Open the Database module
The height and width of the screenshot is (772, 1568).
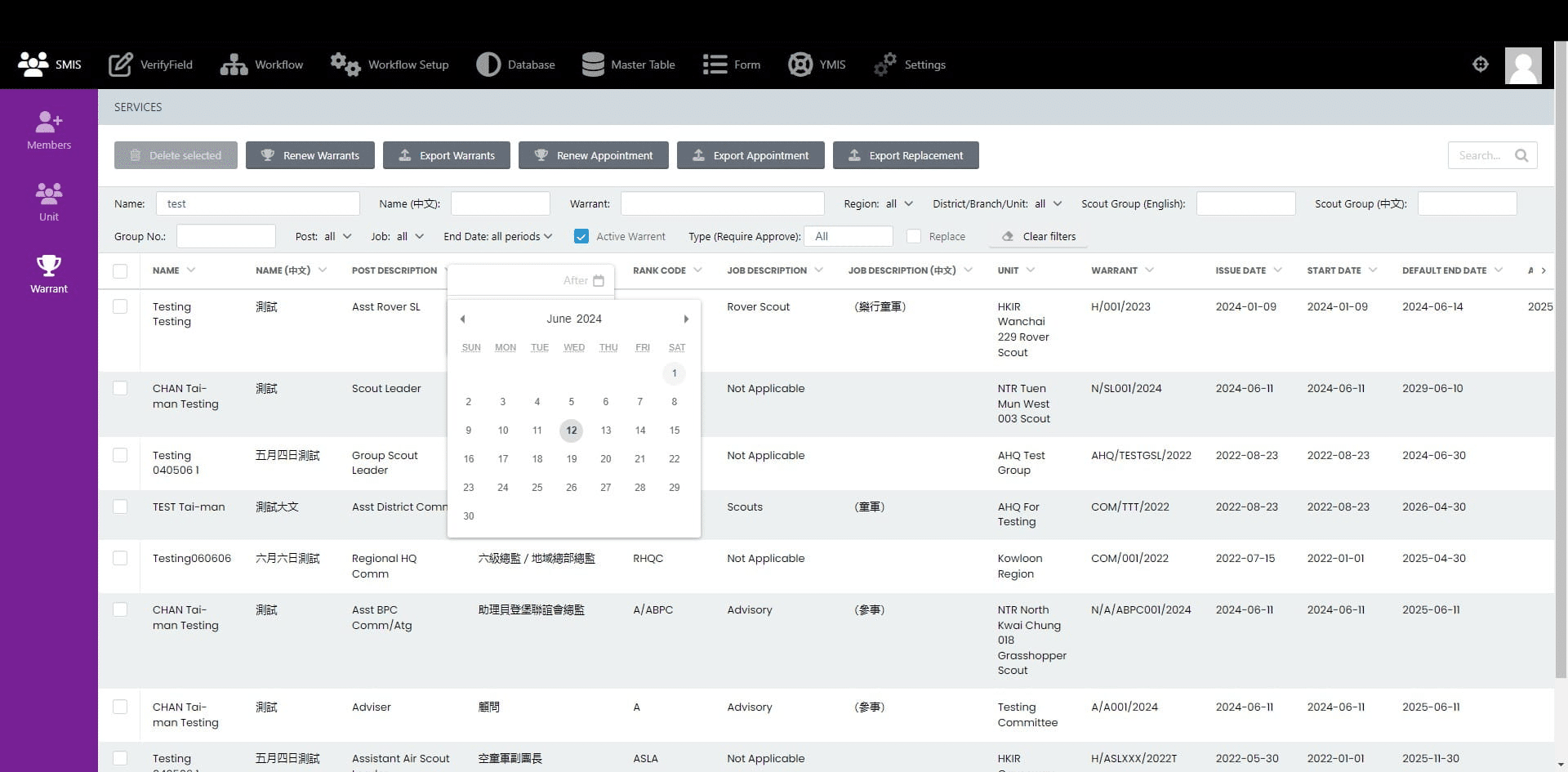tap(515, 65)
